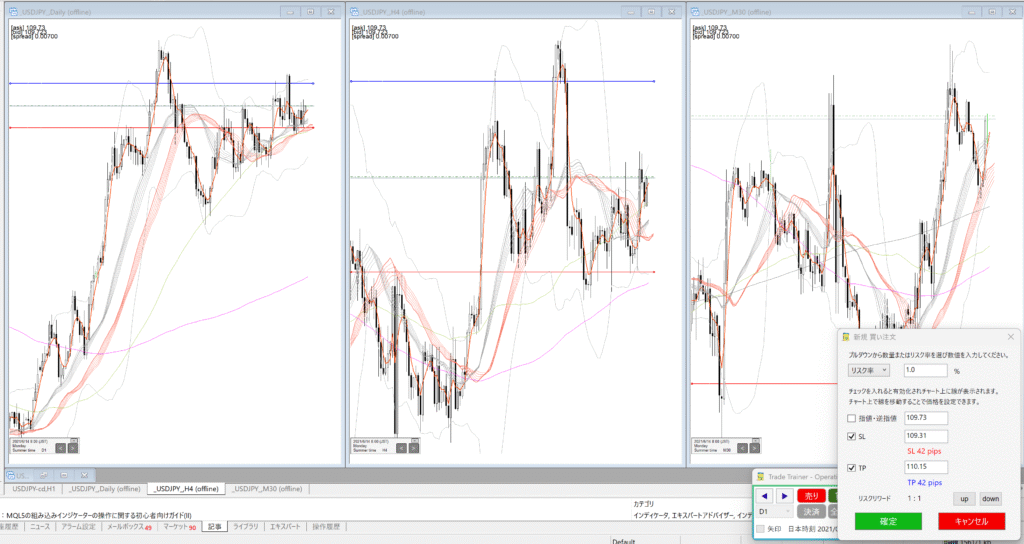Close the new buy order dialog
1024x544 pixels.
point(1010,337)
